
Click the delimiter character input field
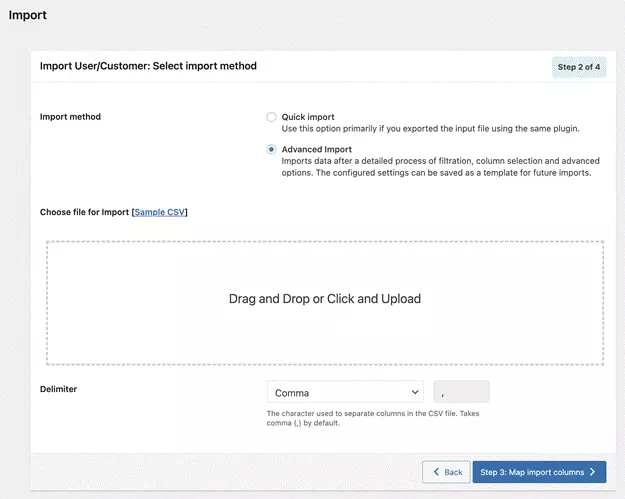(461, 392)
